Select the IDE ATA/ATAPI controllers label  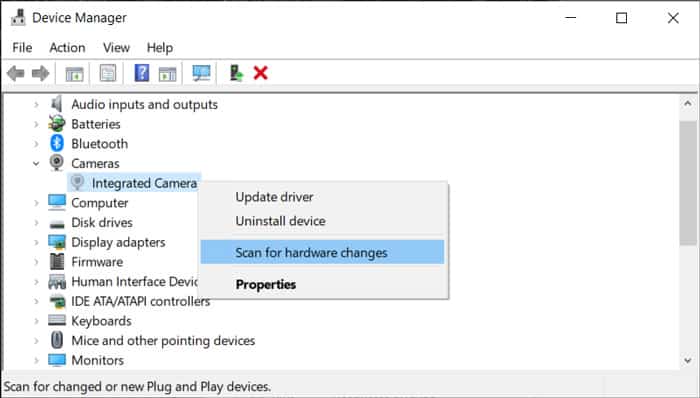click(x=141, y=301)
